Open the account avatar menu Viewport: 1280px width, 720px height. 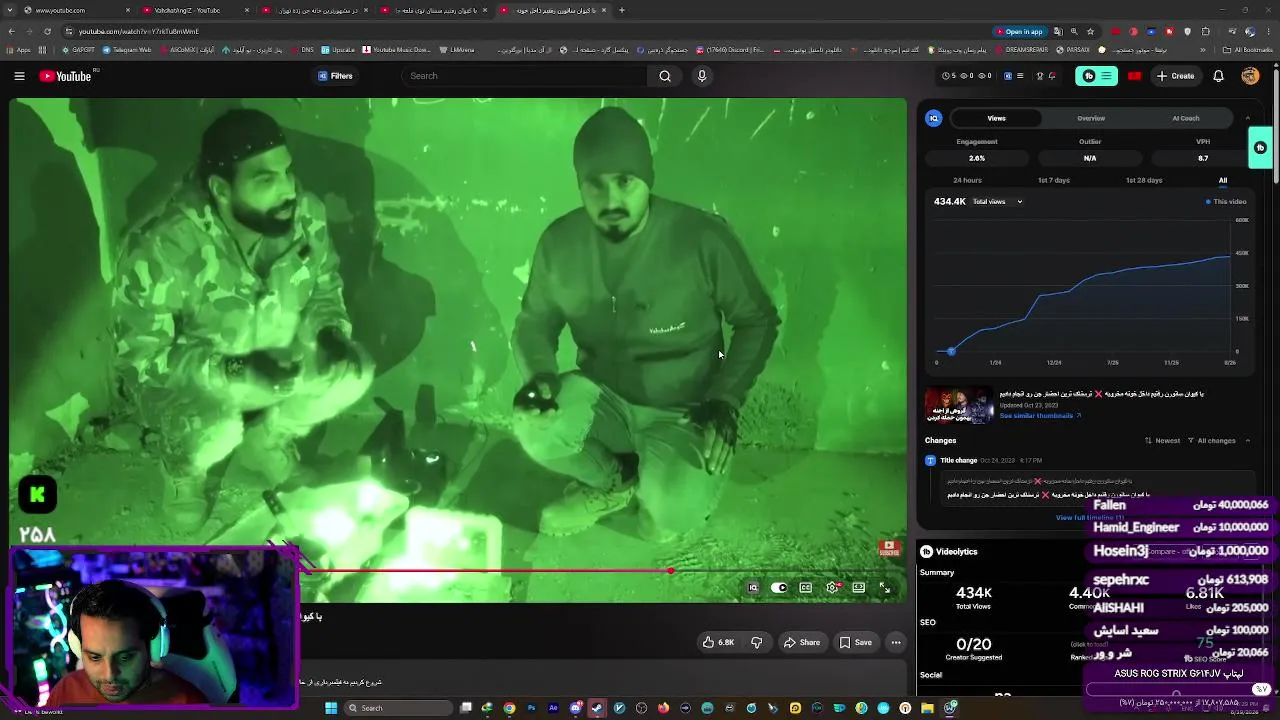[1250, 76]
